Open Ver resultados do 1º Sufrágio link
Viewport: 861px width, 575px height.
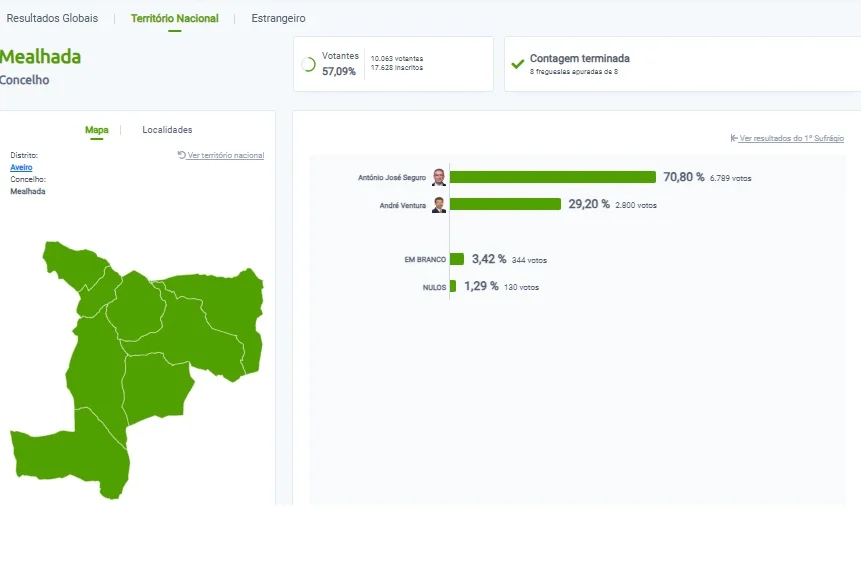pos(791,138)
